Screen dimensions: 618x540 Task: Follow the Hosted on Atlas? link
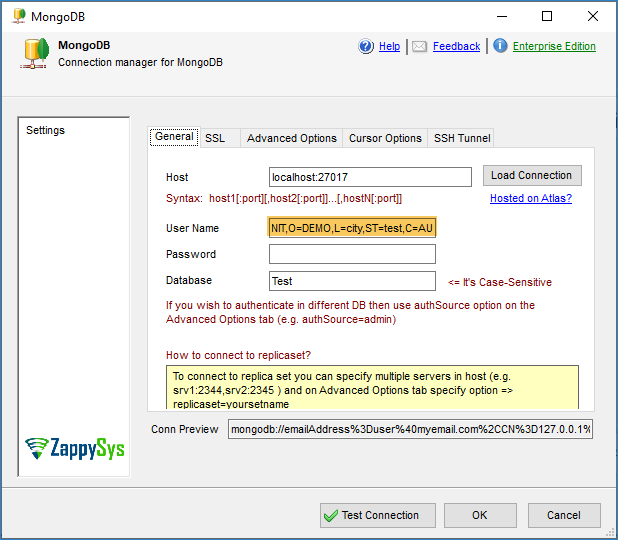530,198
